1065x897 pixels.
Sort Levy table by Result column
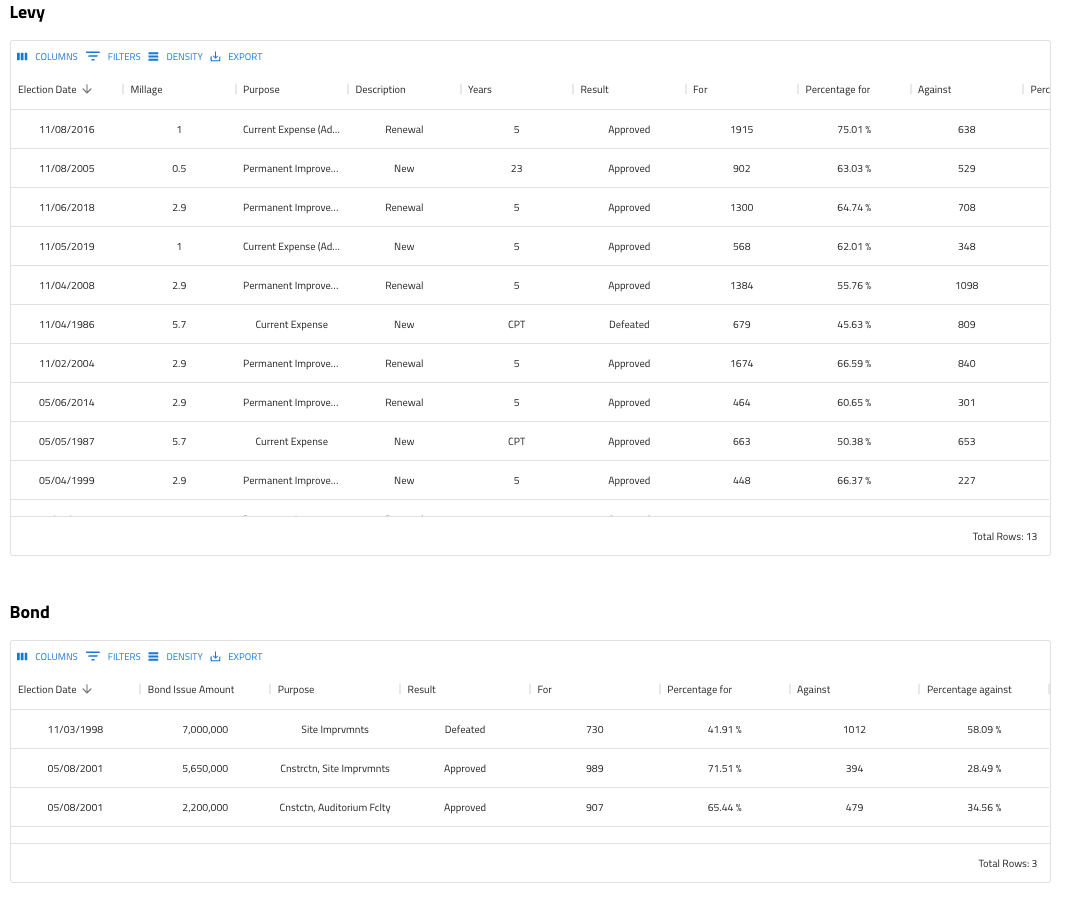(594, 90)
